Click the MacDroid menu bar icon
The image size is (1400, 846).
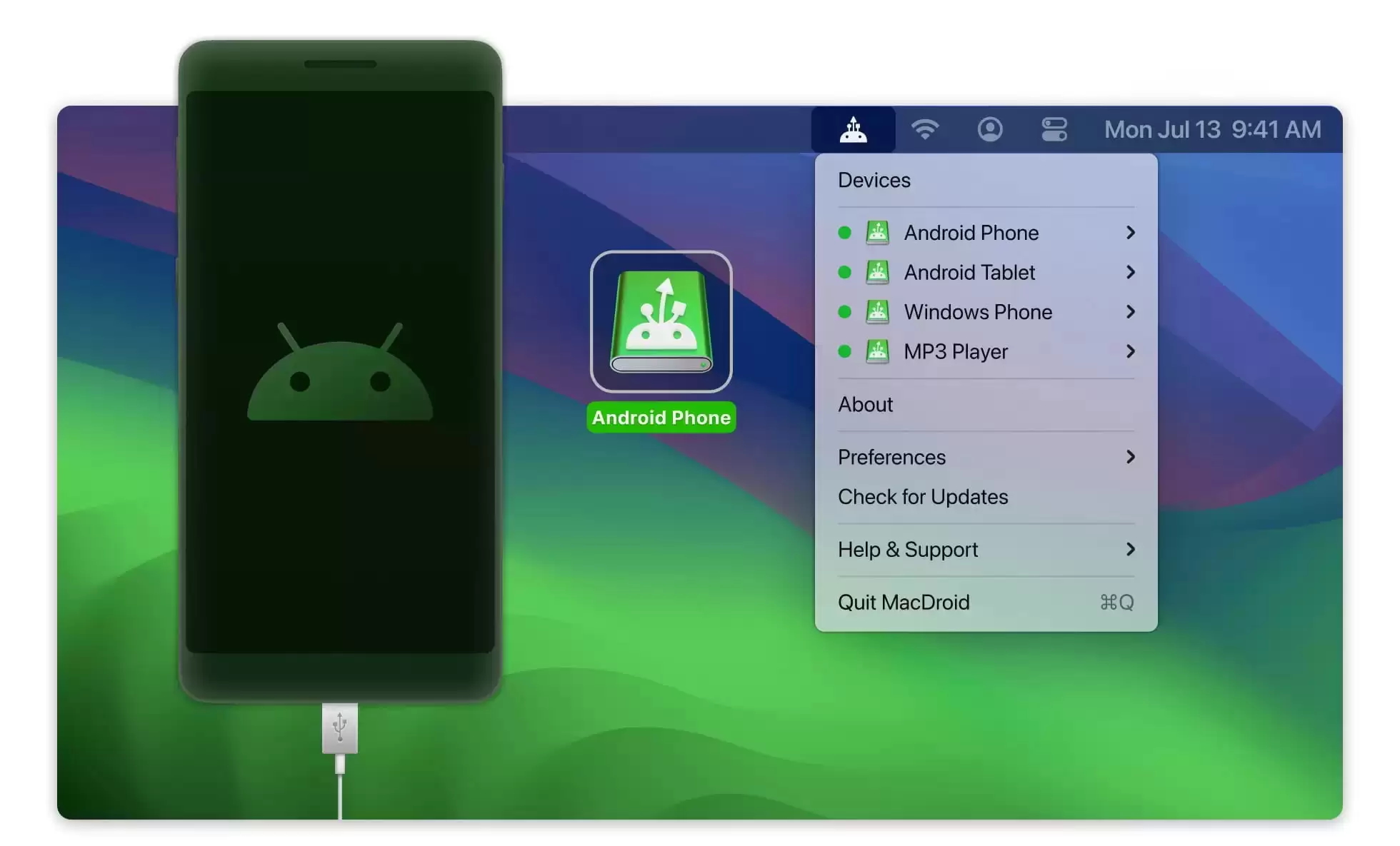(x=854, y=129)
